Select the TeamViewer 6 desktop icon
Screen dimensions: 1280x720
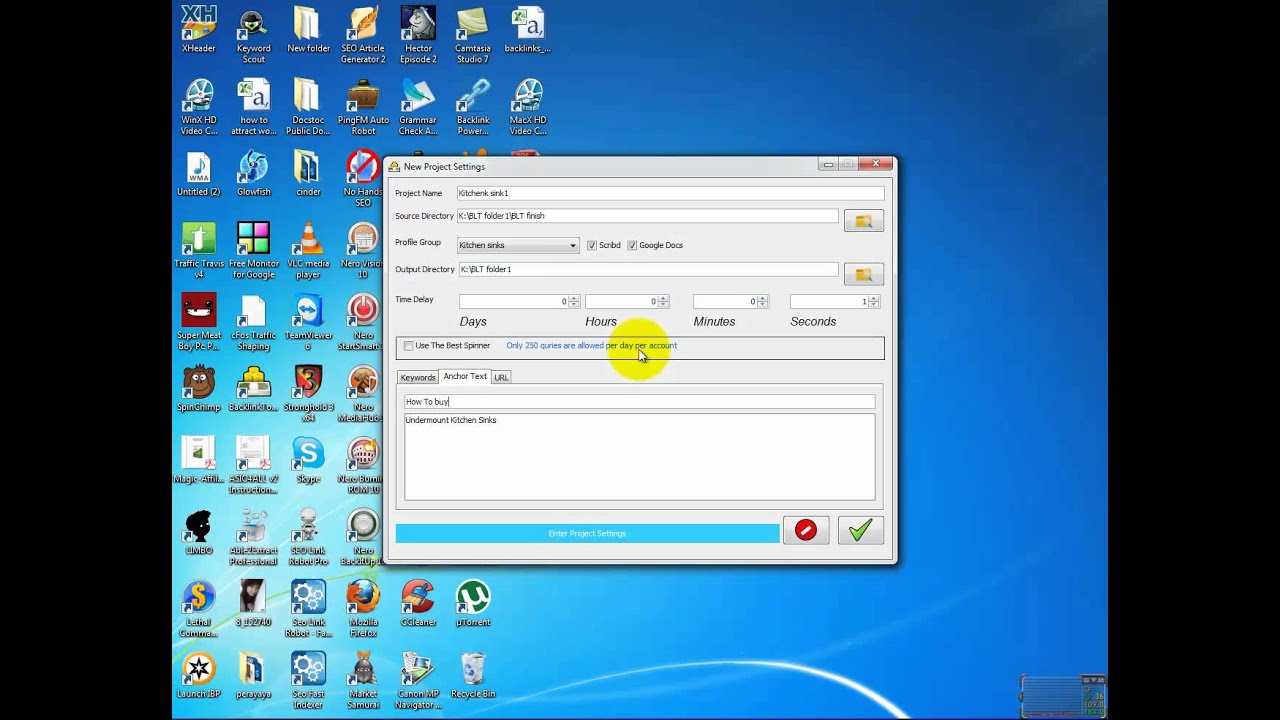308,322
